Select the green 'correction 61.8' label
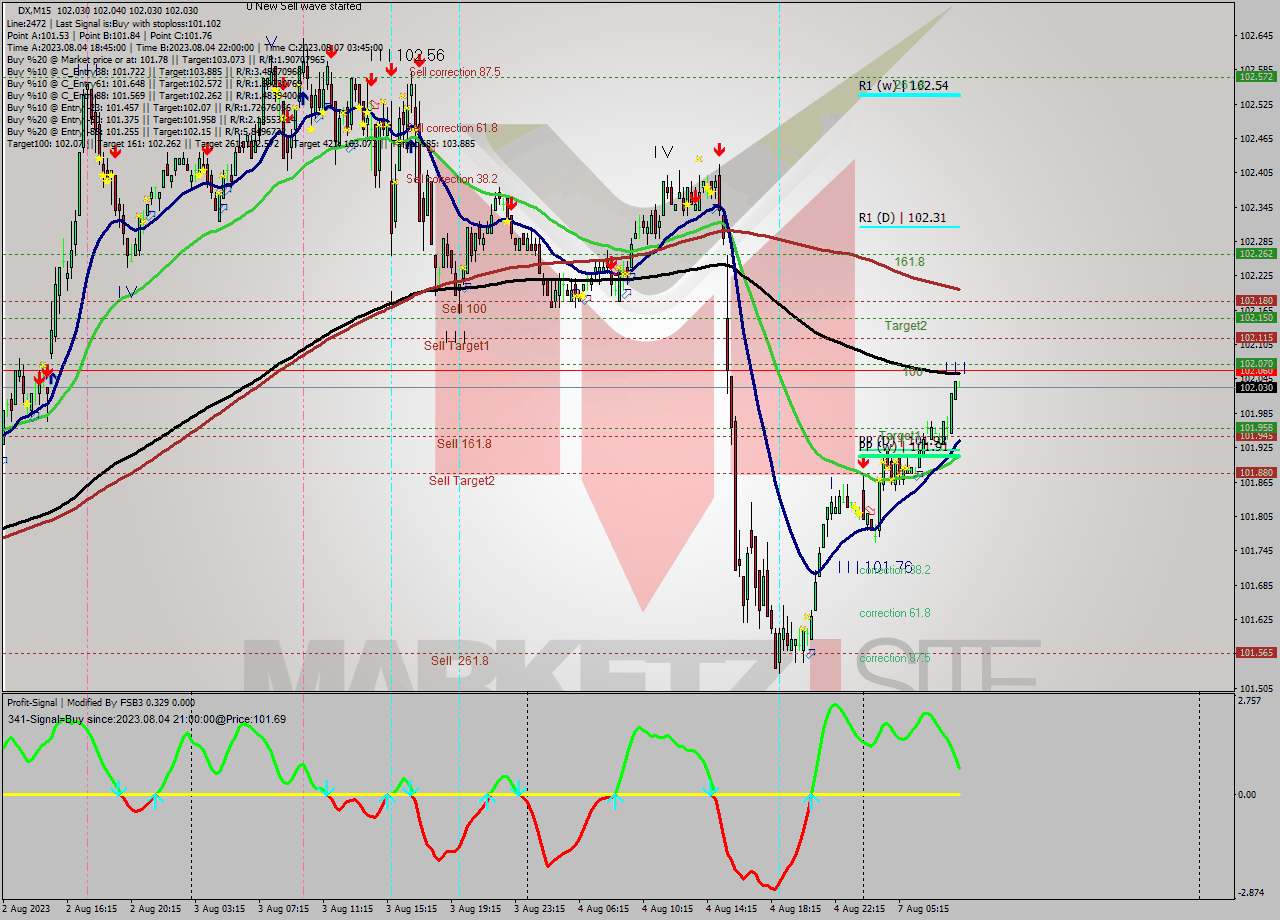Screen dimensions: 1280x920 tap(895, 613)
